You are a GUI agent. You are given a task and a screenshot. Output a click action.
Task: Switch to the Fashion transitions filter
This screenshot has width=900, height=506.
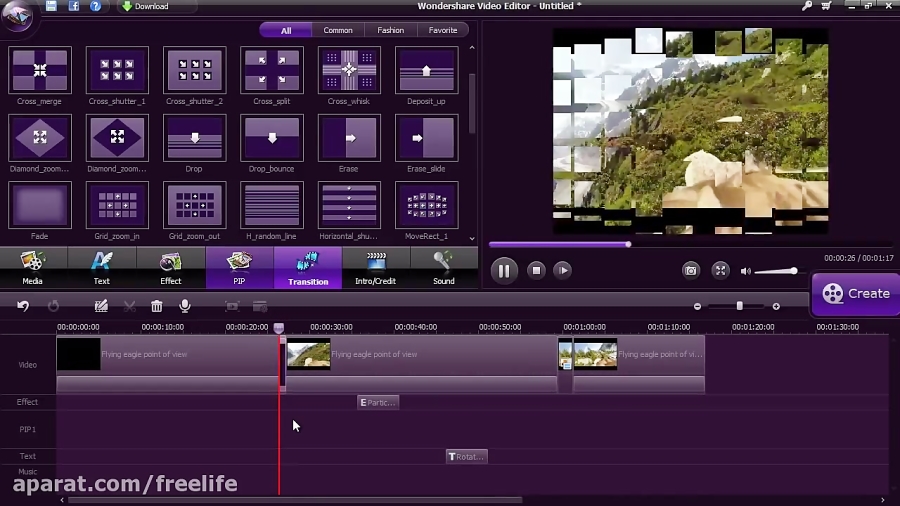tap(390, 30)
